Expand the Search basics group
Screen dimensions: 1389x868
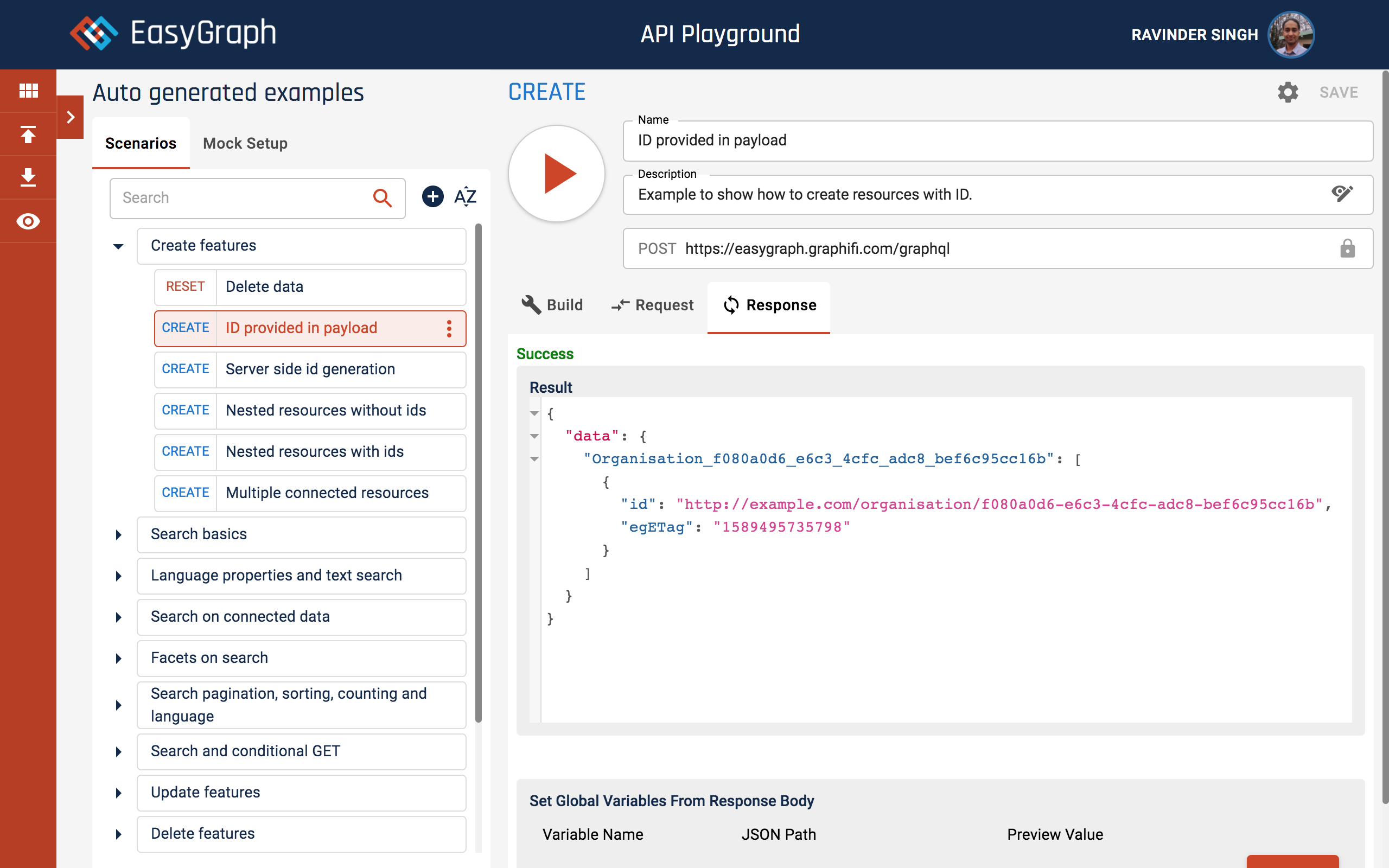(118, 535)
